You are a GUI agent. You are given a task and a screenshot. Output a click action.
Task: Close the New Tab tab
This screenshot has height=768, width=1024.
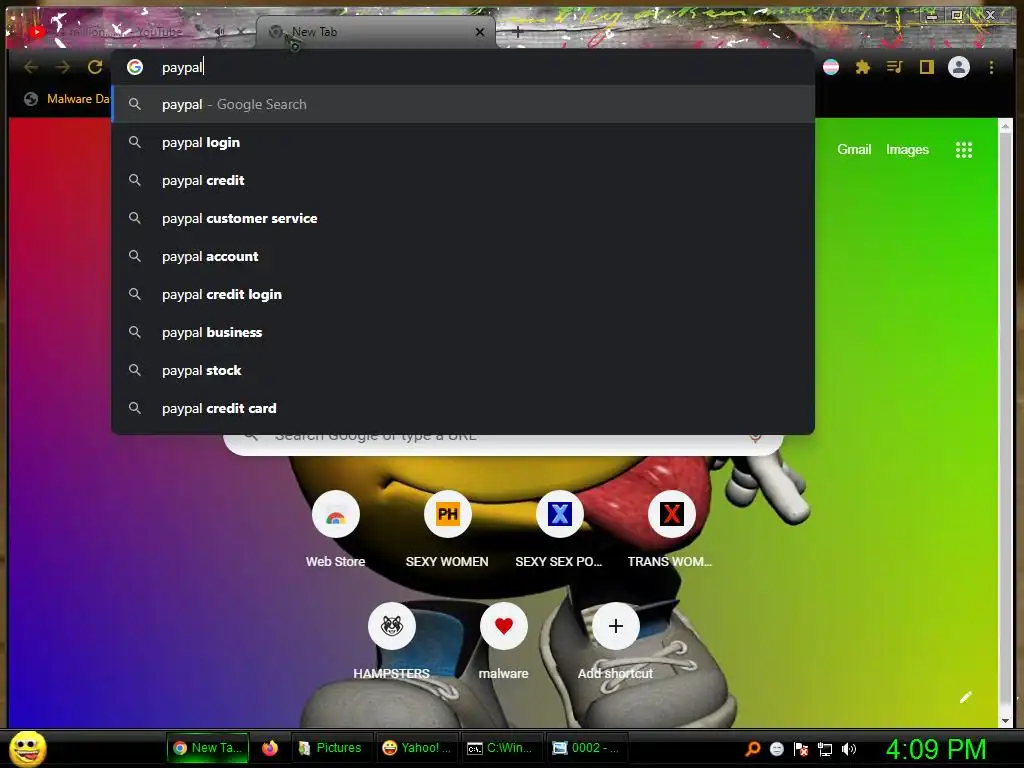[x=480, y=31]
